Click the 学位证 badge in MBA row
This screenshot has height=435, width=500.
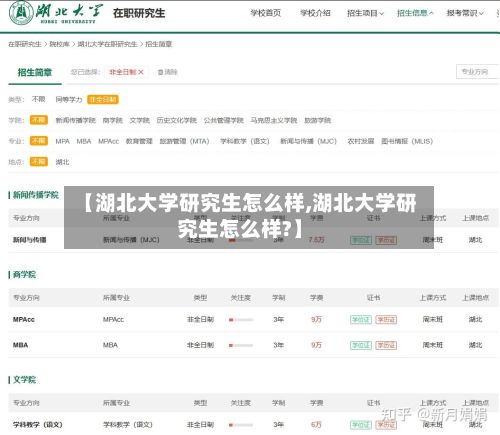361,345
